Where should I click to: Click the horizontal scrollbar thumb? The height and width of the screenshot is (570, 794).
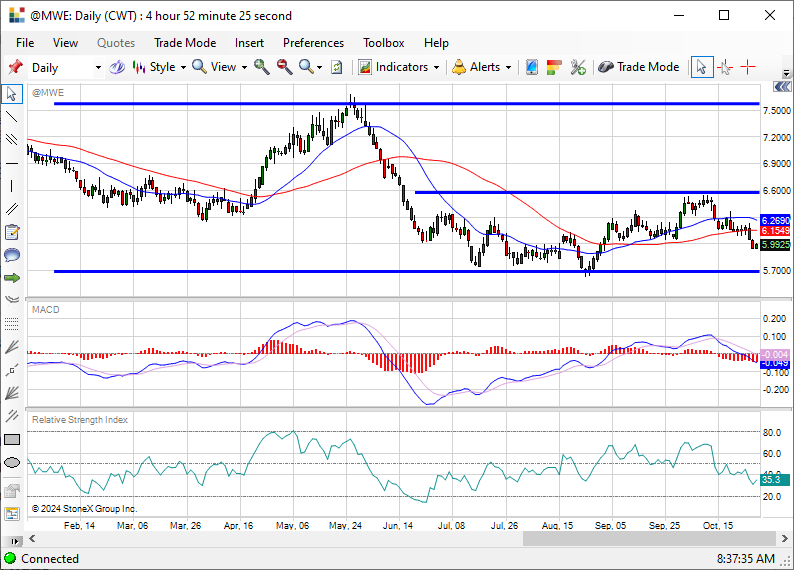pos(649,538)
